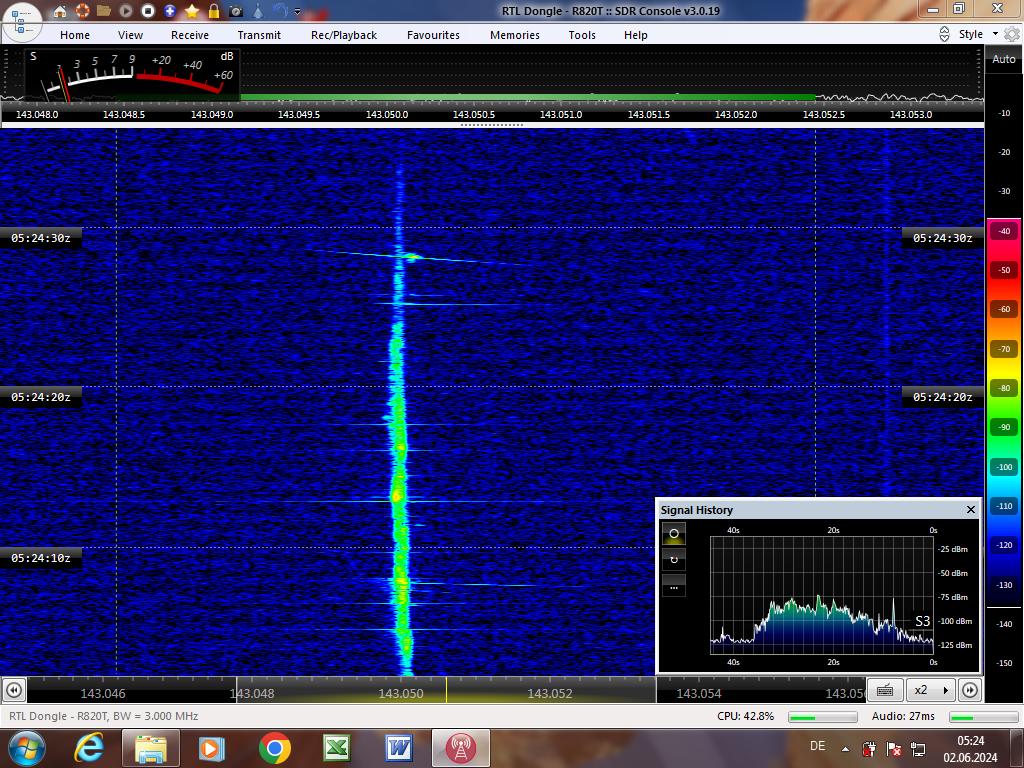Click the Stop radio icon
This screenshot has height=768, width=1024.
pyautogui.click(x=148, y=11)
